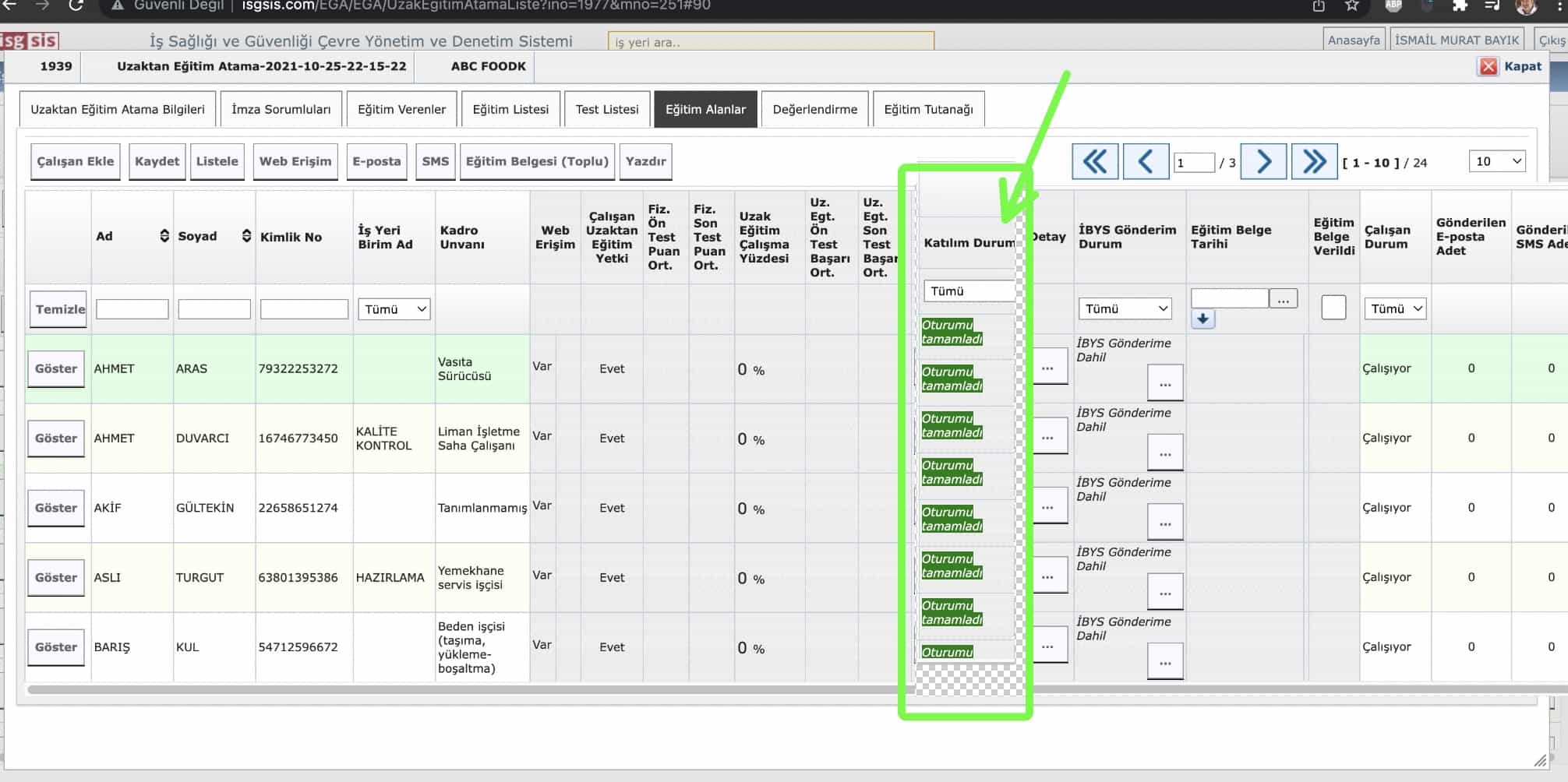Open the Değerlendirme tab
This screenshot has width=1568, height=782.
click(814, 109)
